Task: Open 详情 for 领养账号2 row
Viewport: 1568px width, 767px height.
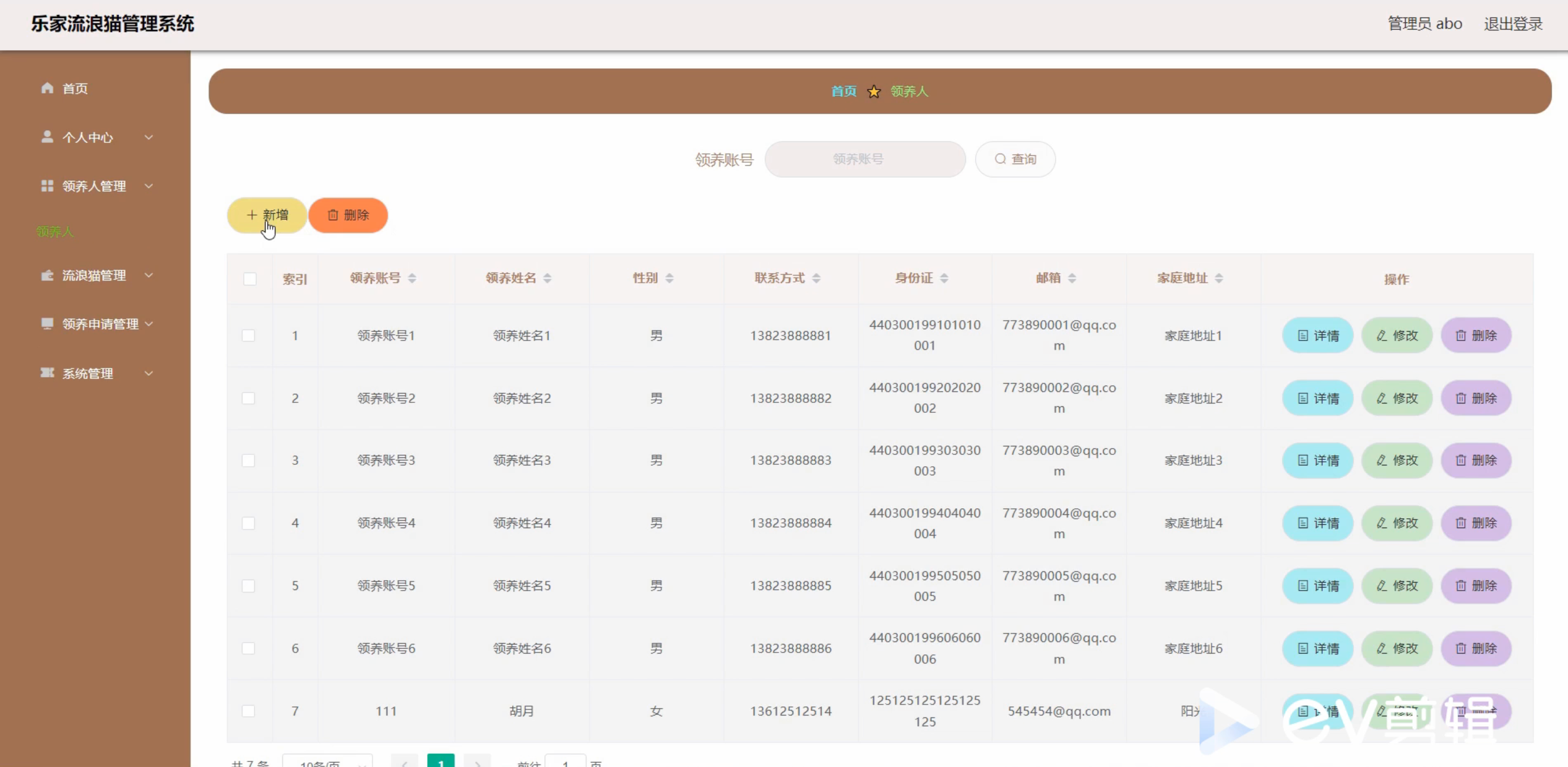Action: point(1317,398)
